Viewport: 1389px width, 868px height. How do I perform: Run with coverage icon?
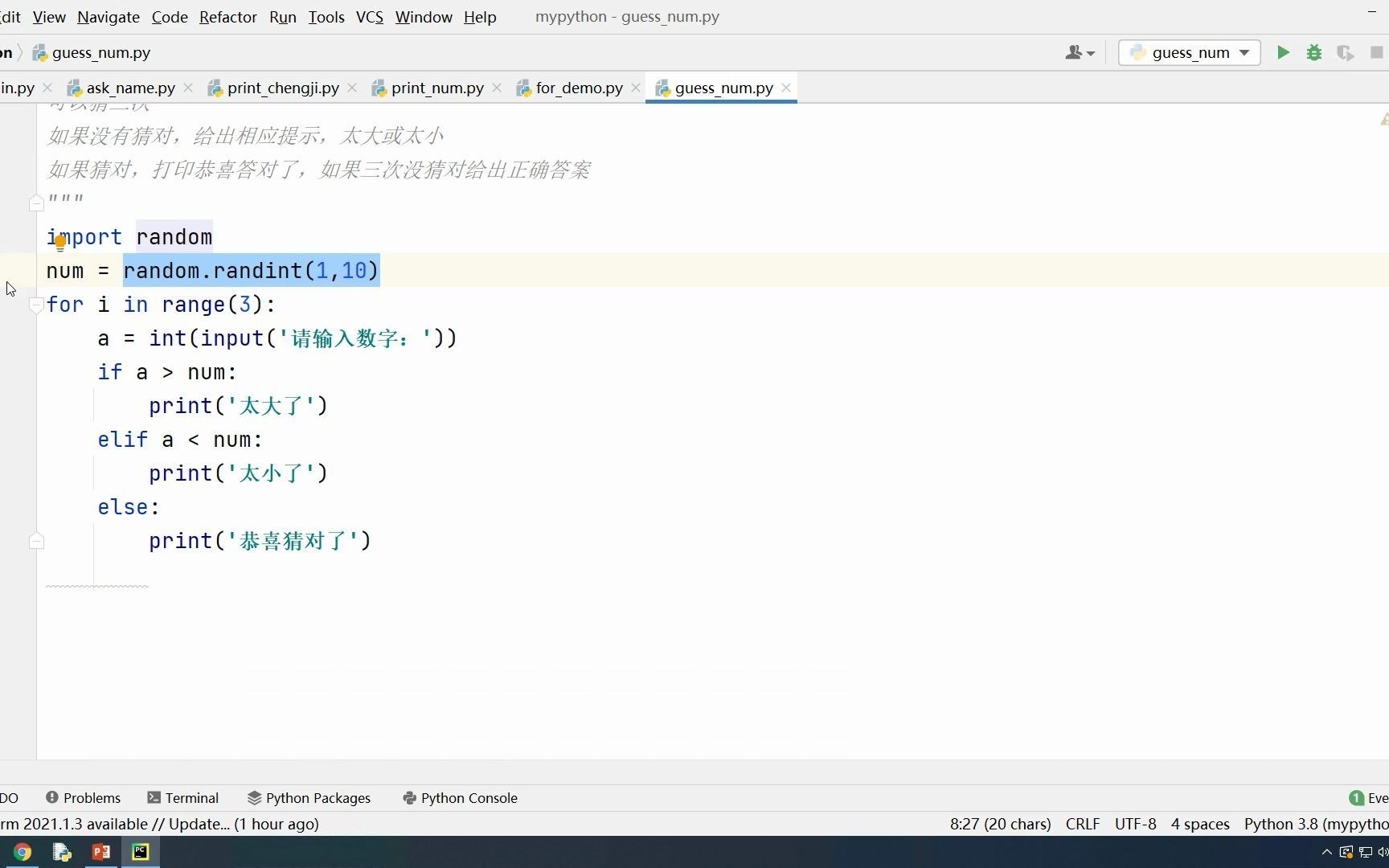point(1345,52)
